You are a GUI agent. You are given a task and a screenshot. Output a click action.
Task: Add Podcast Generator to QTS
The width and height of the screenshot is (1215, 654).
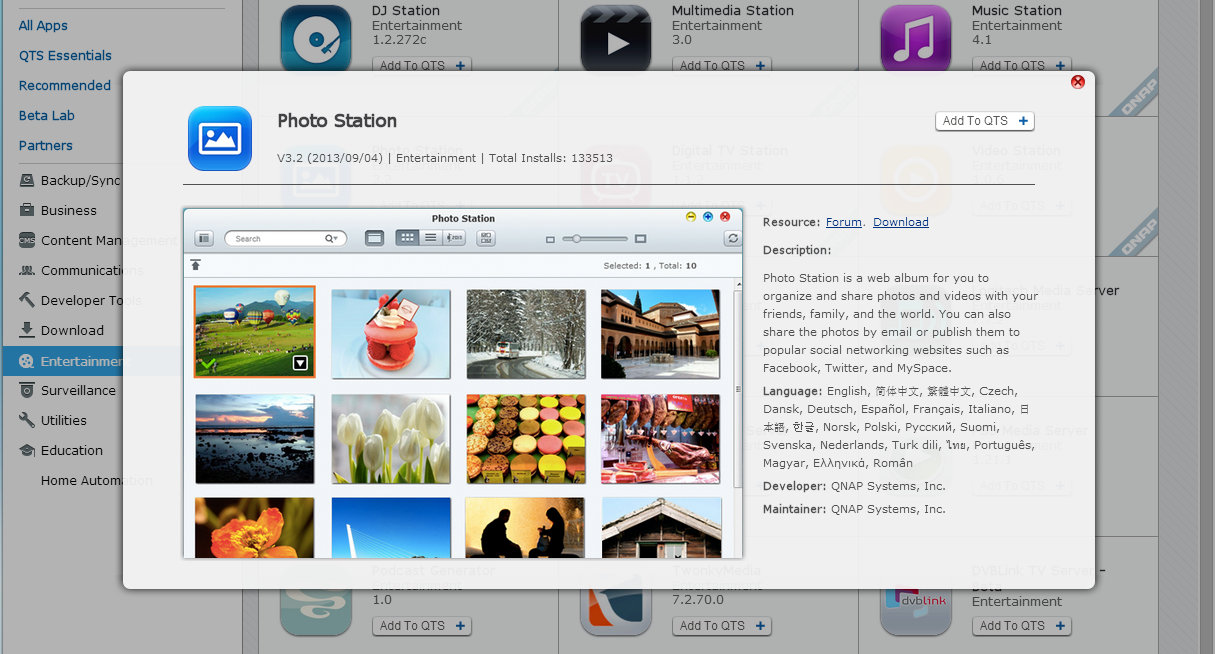pyautogui.click(x=422, y=626)
